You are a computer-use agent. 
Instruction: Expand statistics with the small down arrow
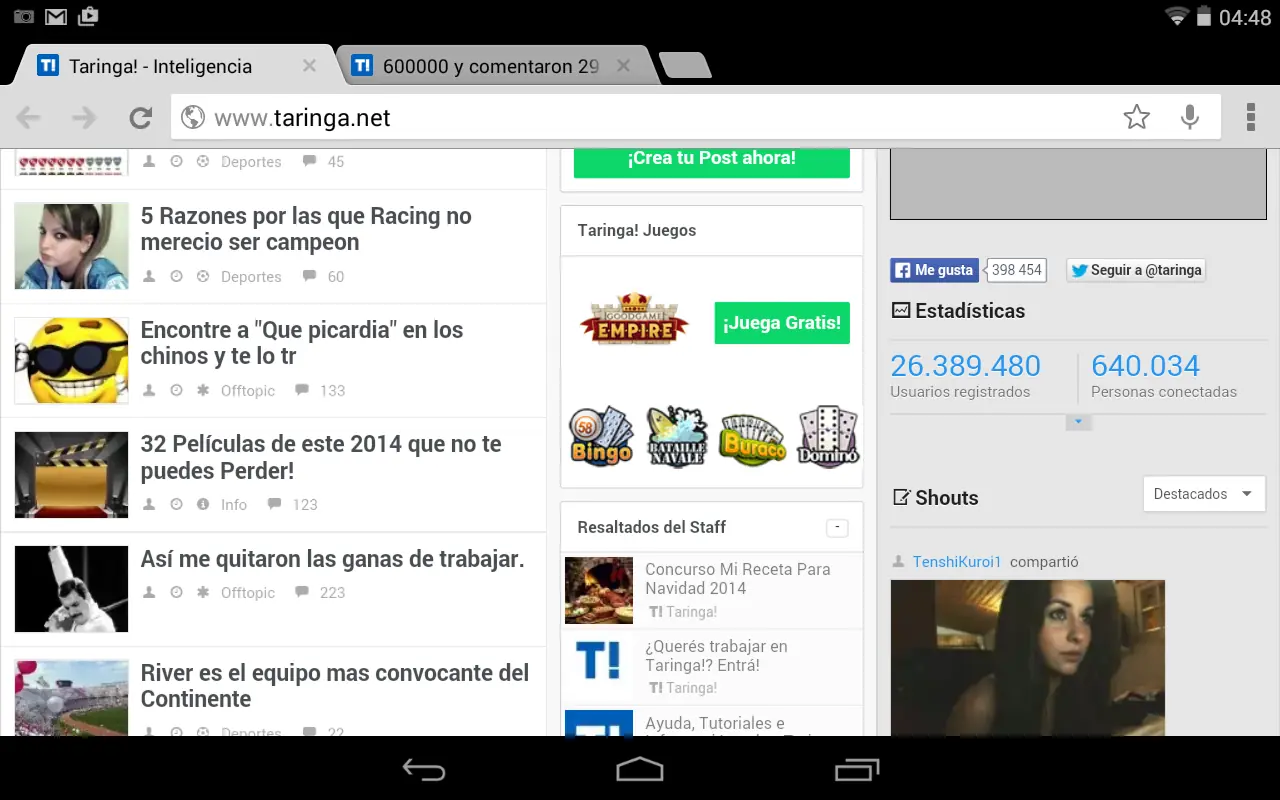pyautogui.click(x=1078, y=422)
